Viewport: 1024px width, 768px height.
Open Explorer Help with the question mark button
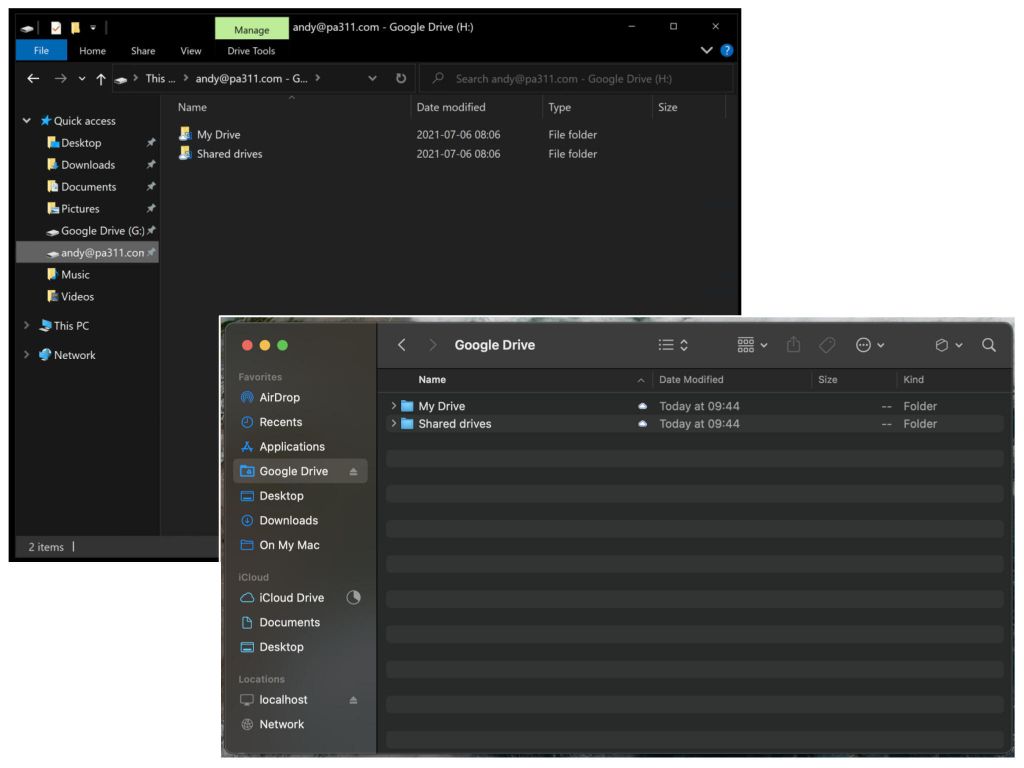[x=725, y=50]
